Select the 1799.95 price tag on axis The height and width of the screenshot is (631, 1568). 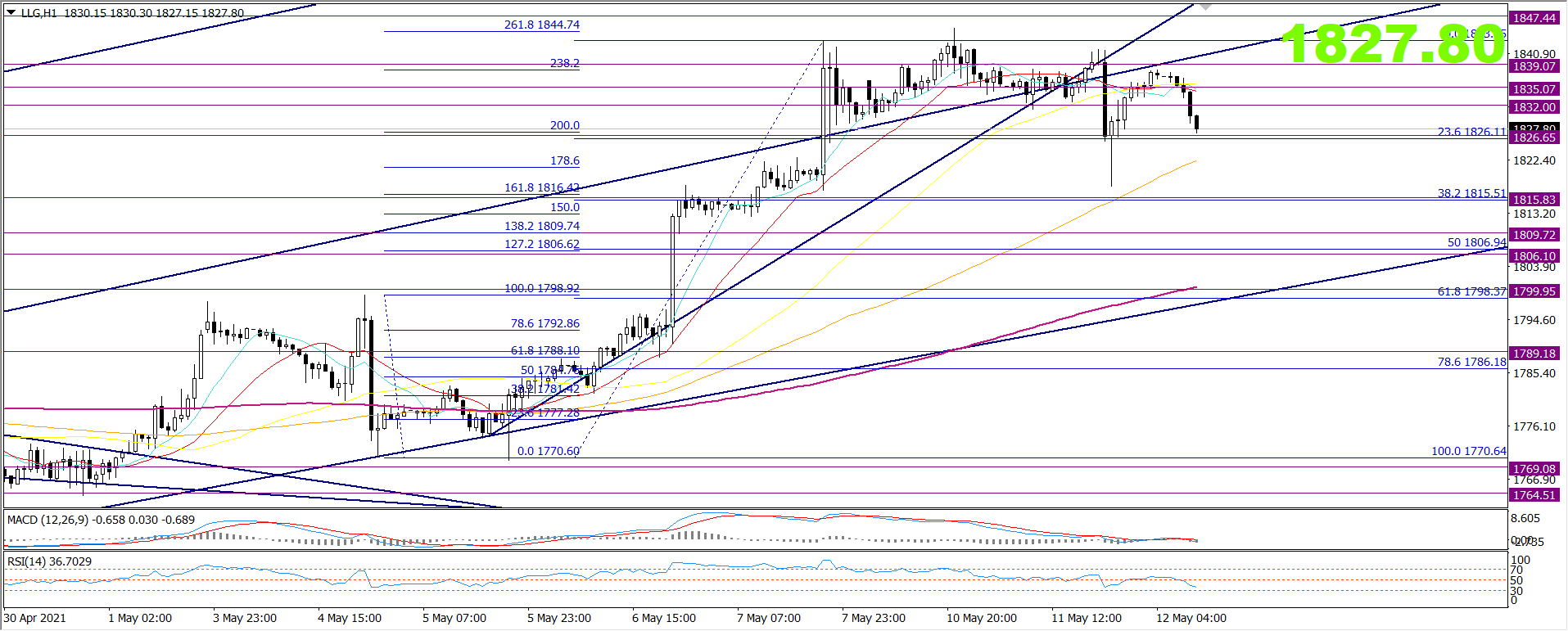[1534, 291]
